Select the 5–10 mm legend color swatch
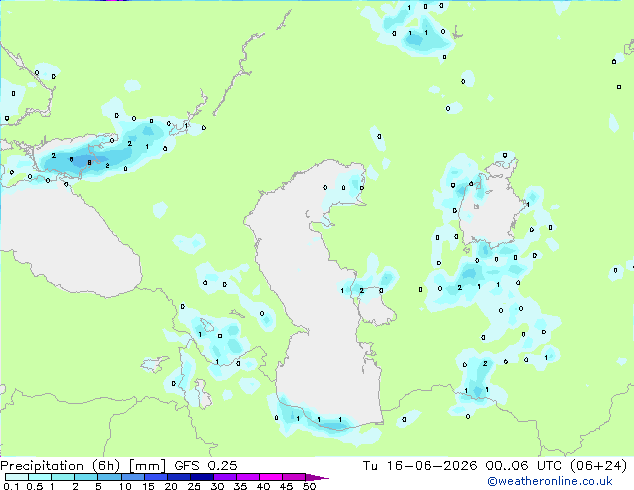 click(109, 477)
